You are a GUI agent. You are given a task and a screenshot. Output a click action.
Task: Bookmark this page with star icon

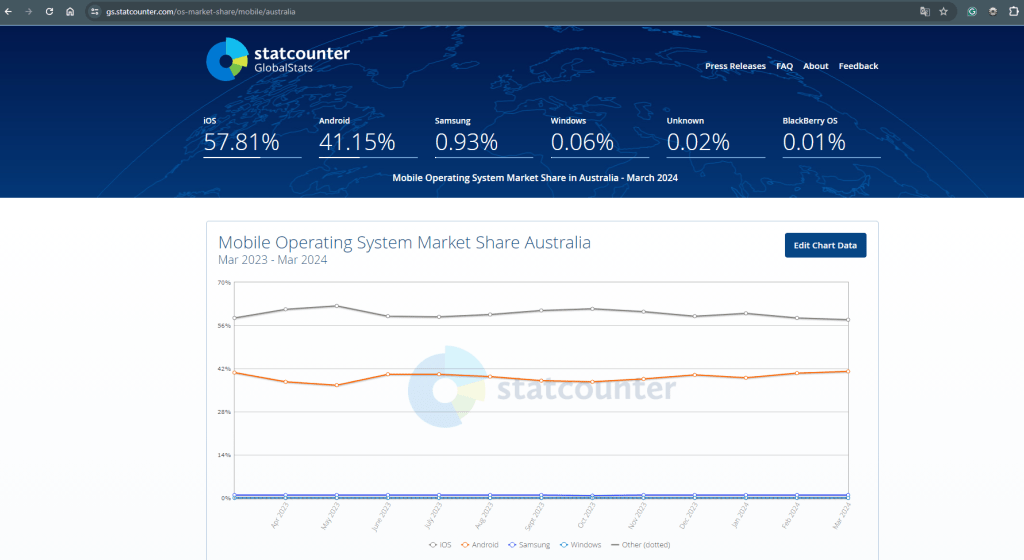coord(943,11)
